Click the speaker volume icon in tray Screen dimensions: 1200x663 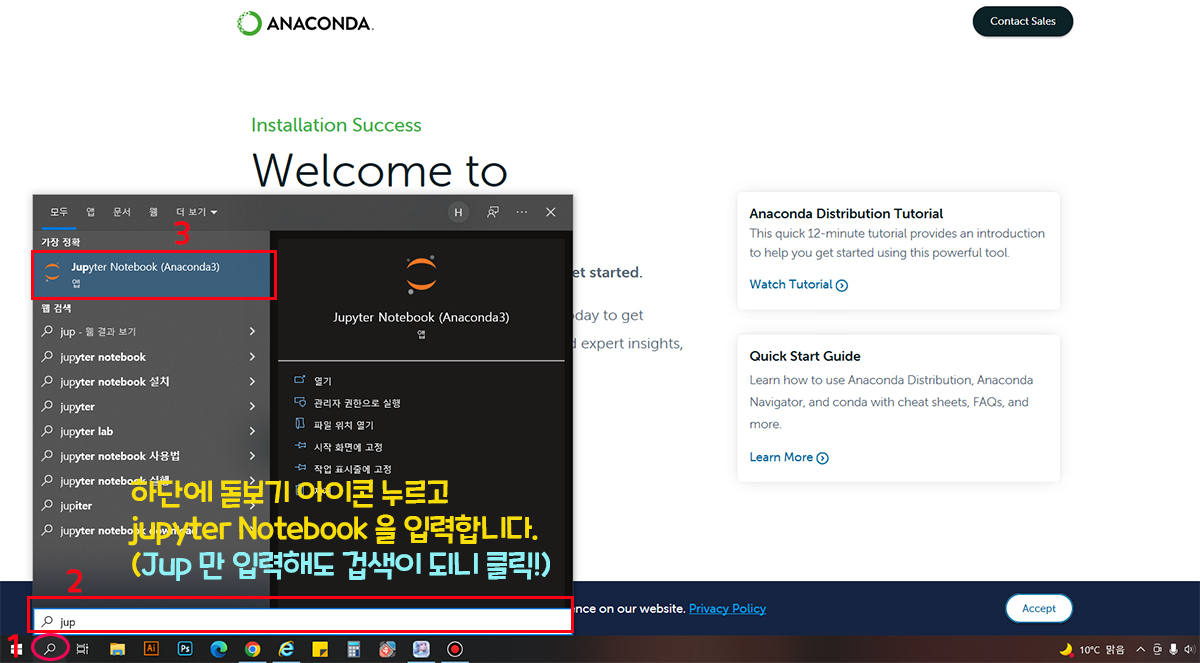coord(1189,649)
